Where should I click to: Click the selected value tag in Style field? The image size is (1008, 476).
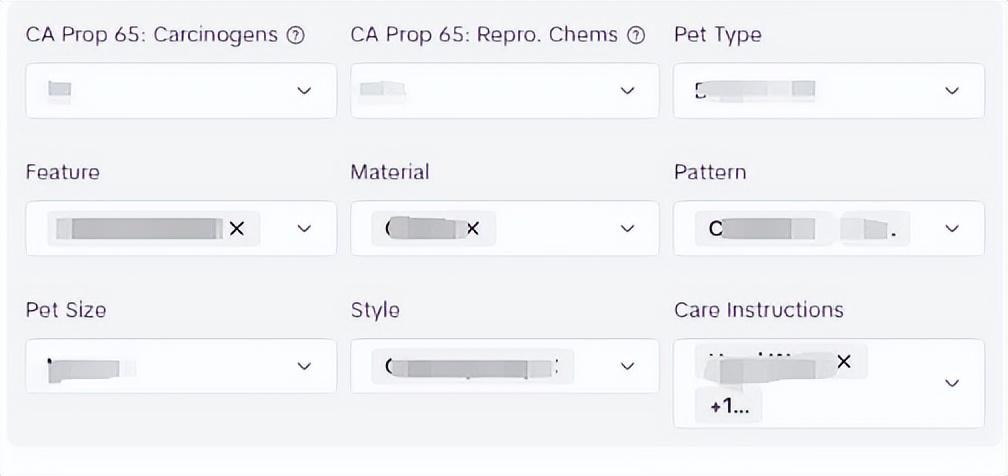pyautogui.click(x=472, y=367)
